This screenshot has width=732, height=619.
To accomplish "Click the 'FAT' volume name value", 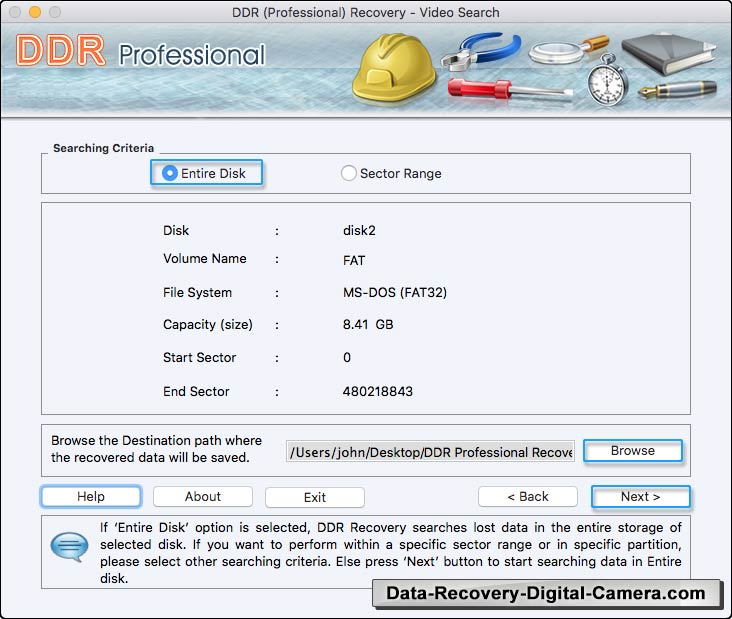I will tap(354, 260).
